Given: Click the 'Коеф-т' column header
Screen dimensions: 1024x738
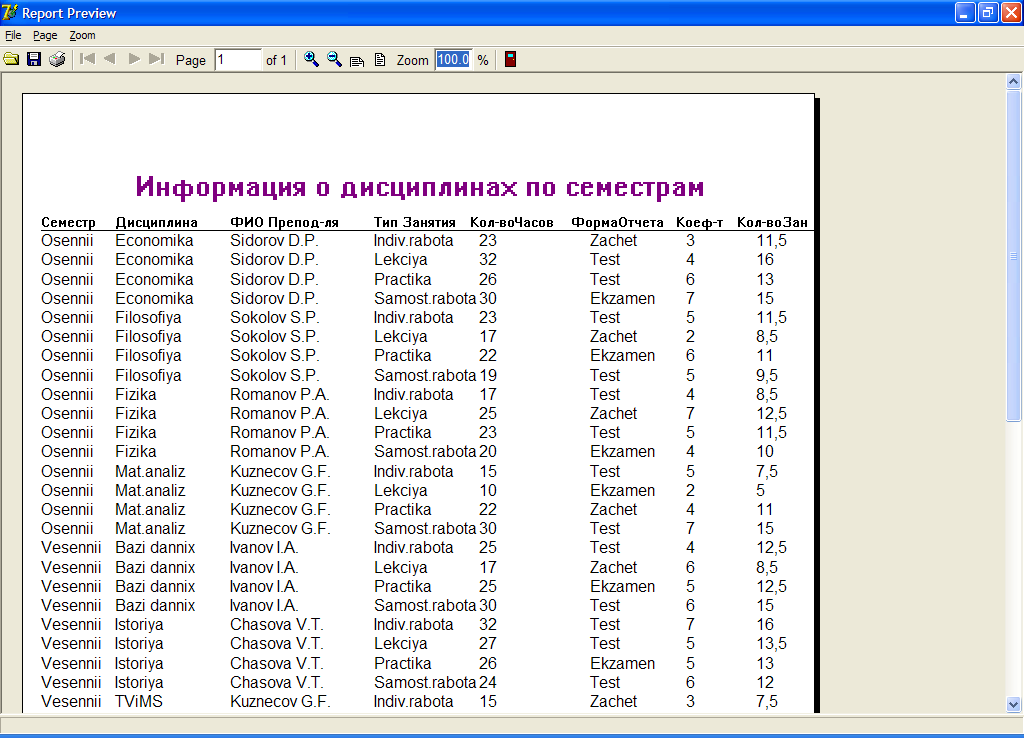Looking at the screenshot, I should click(x=699, y=223).
